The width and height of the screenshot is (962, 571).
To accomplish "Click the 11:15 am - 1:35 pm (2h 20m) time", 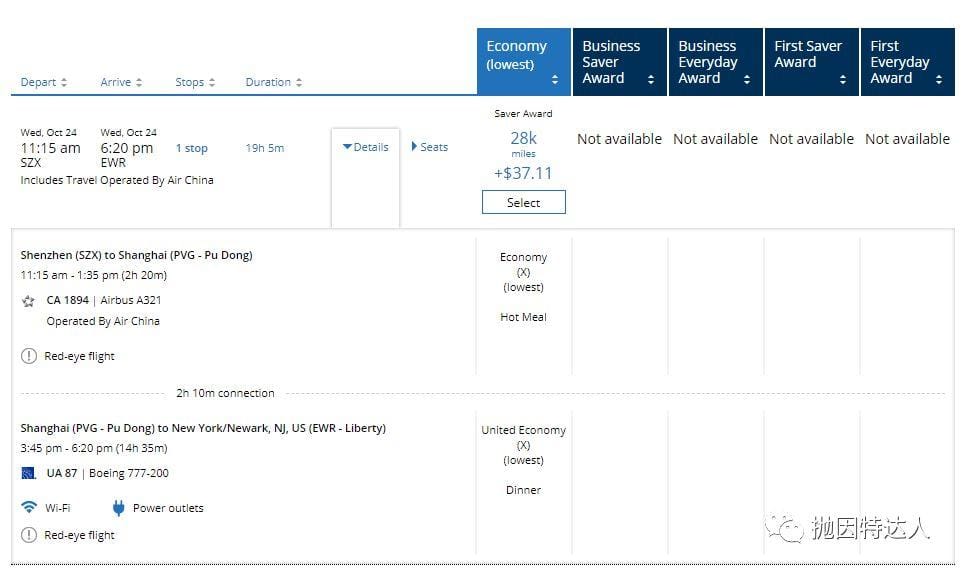I will click(x=94, y=275).
